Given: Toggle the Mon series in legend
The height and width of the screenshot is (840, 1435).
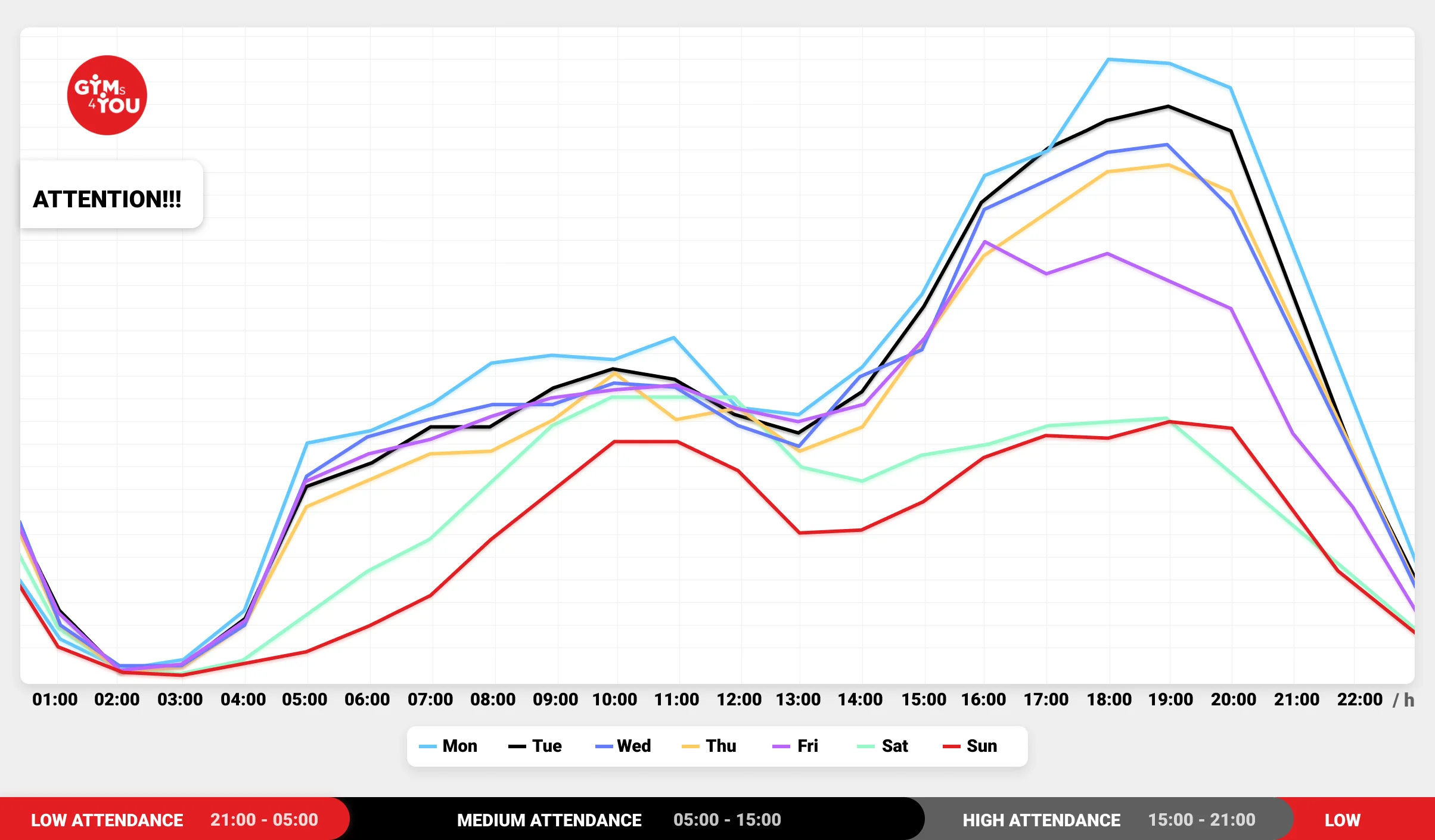Looking at the screenshot, I should [448, 746].
